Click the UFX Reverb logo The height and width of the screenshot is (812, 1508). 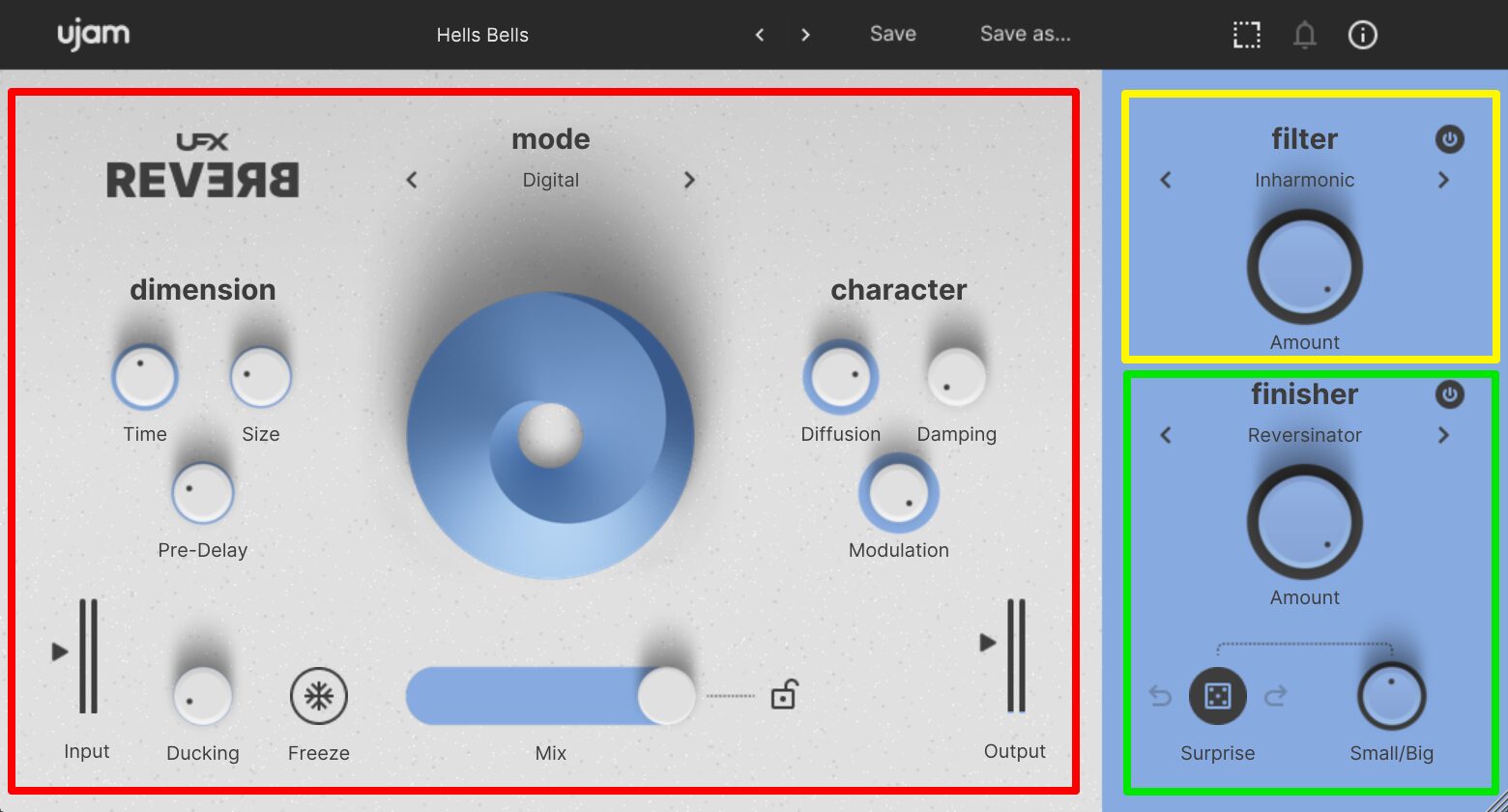click(202, 165)
